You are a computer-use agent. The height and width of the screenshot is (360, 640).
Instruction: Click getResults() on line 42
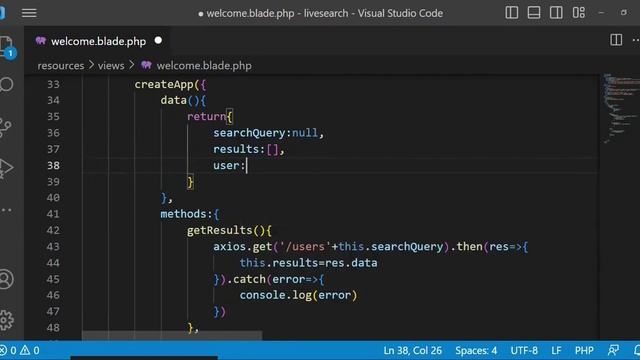coord(226,230)
